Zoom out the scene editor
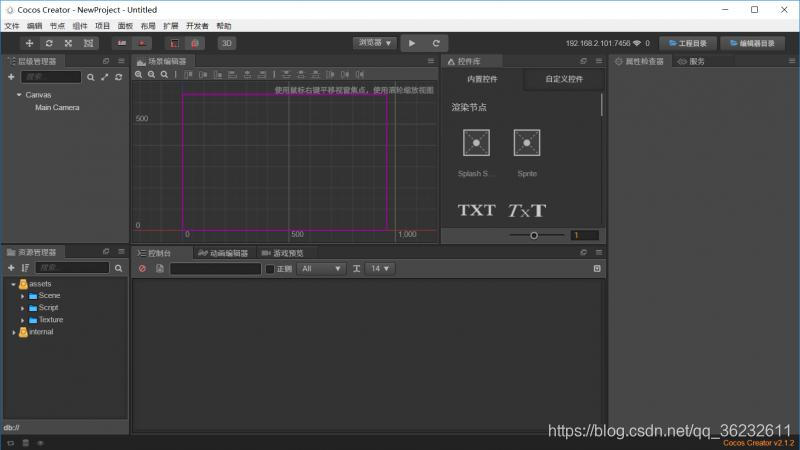This screenshot has height=450, width=800. (152, 74)
